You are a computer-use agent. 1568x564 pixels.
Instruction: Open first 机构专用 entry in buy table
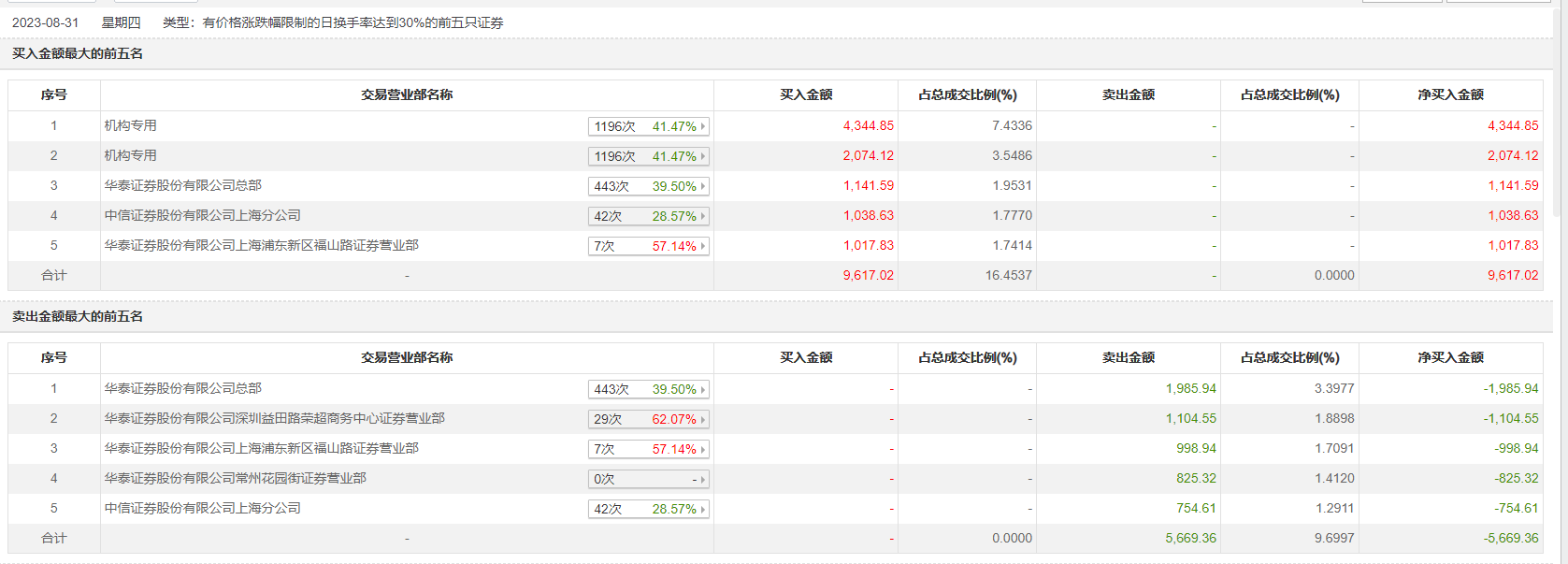click(130, 125)
